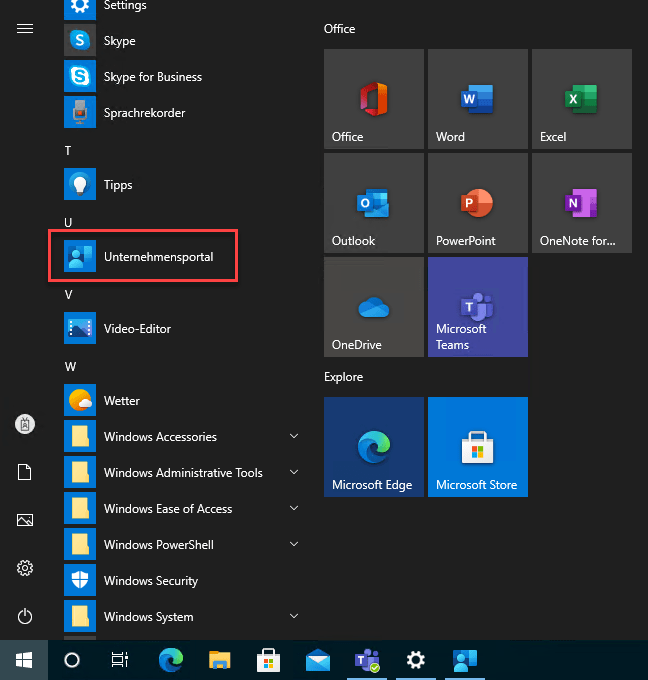Screen dimensions: 648x680
Task: Open the Excel tile
Action: (x=581, y=99)
